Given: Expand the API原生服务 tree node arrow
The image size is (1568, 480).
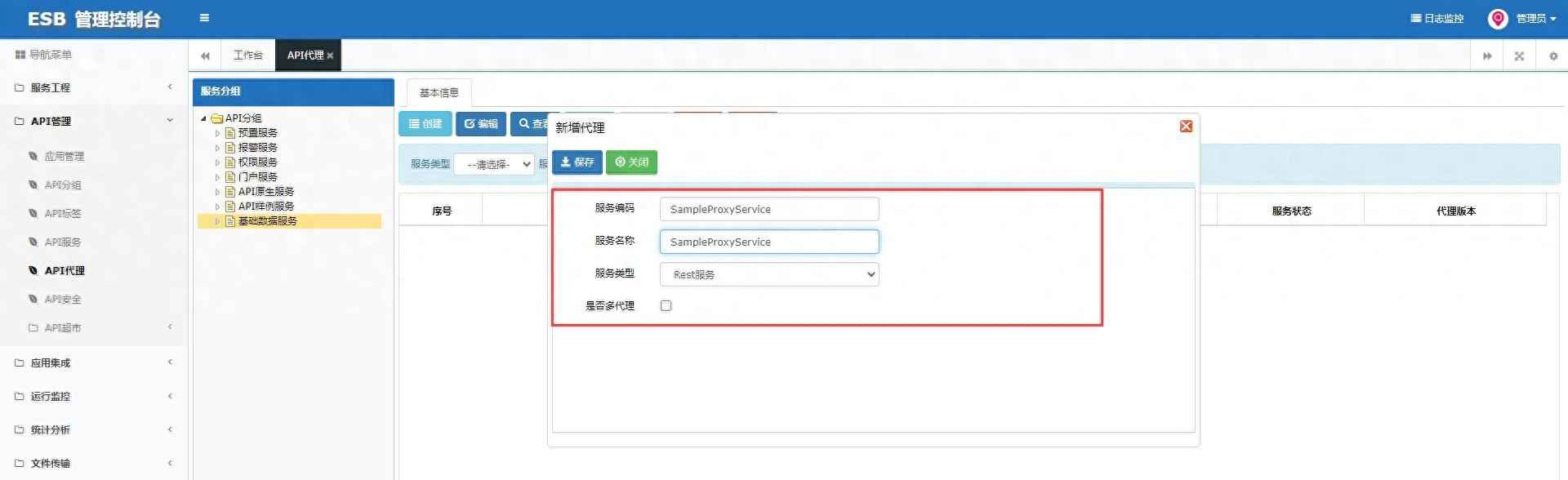Looking at the screenshot, I should (x=217, y=192).
